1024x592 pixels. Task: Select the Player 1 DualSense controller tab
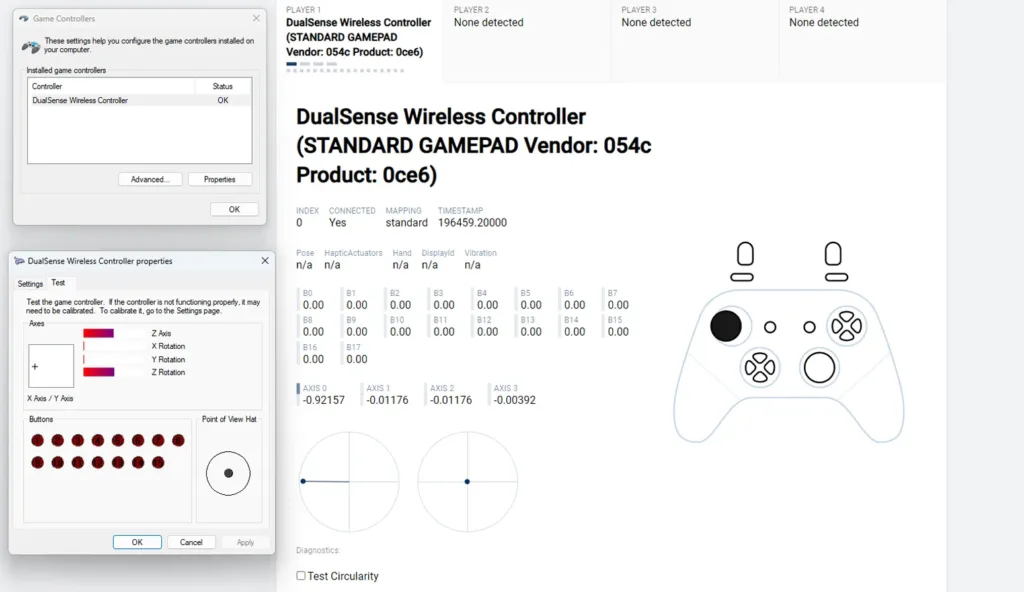click(359, 39)
